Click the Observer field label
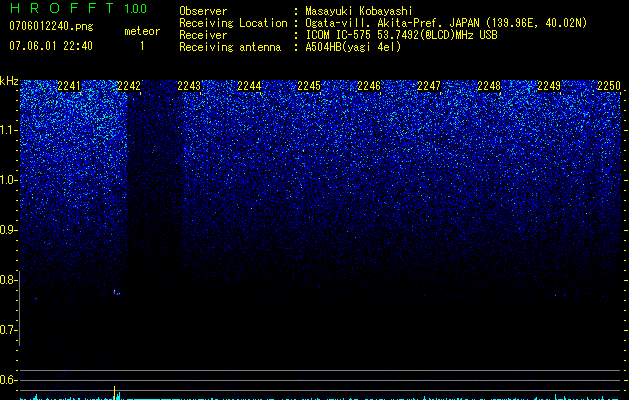This screenshot has width=629, height=400. [x=203, y=11]
